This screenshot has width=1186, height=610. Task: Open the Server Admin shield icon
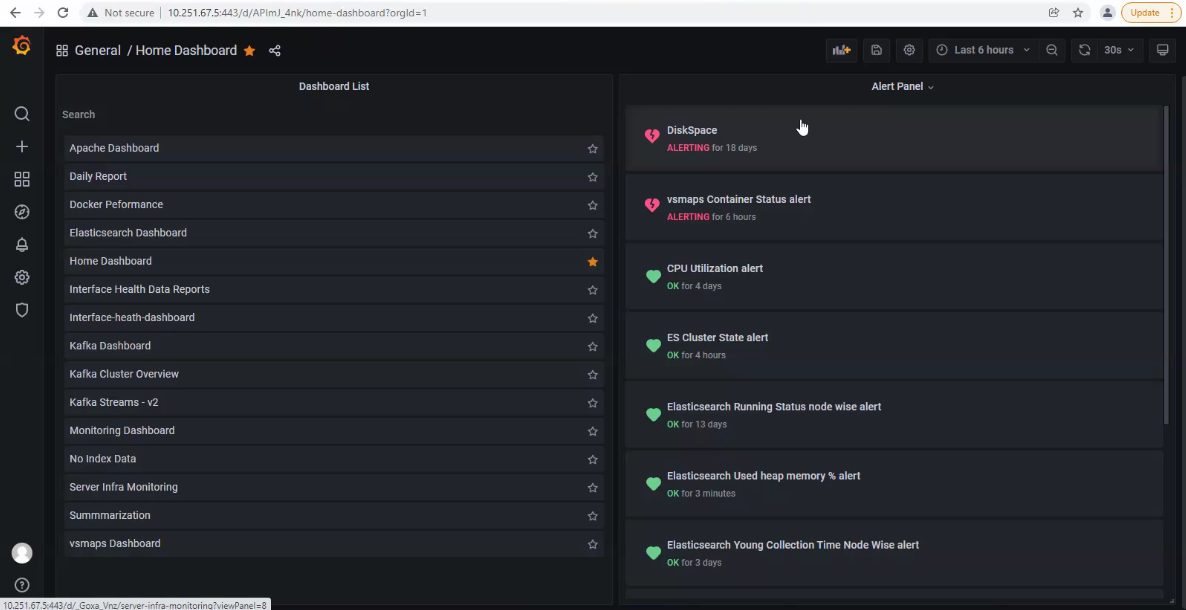[22, 310]
